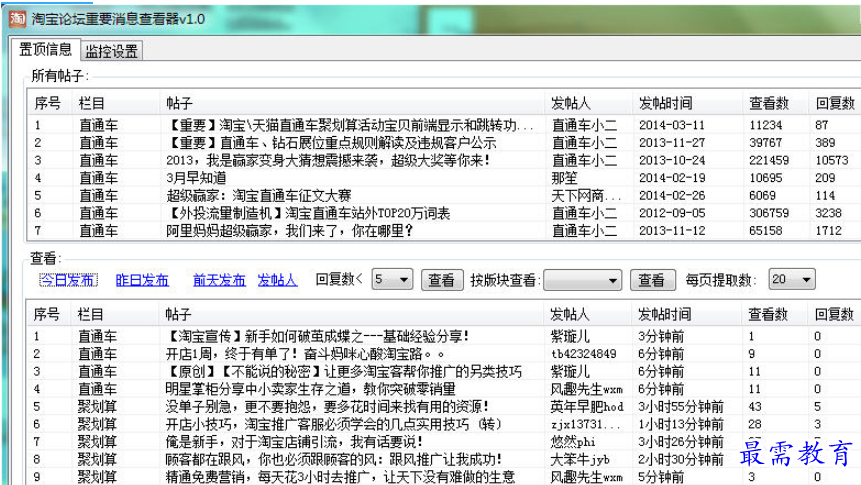Select post 开店1周，终于有单了
Viewport: 861px width, 485px height.
point(305,354)
